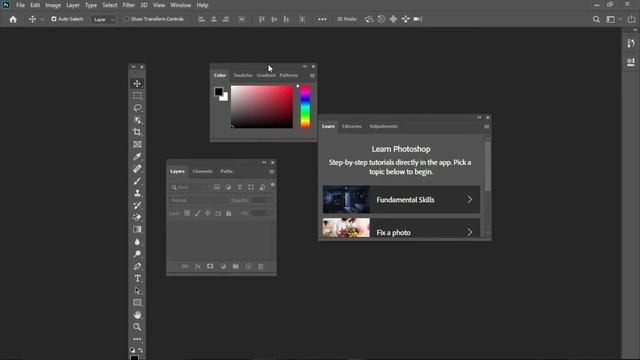
Task: Click inside the red color picker field
Action: tap(262, 107)
